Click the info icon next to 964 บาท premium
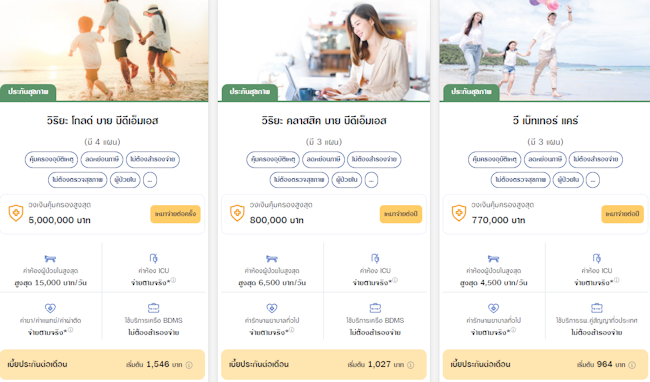The width and height of the screenshot is (650, 382). tap(632, 365)
